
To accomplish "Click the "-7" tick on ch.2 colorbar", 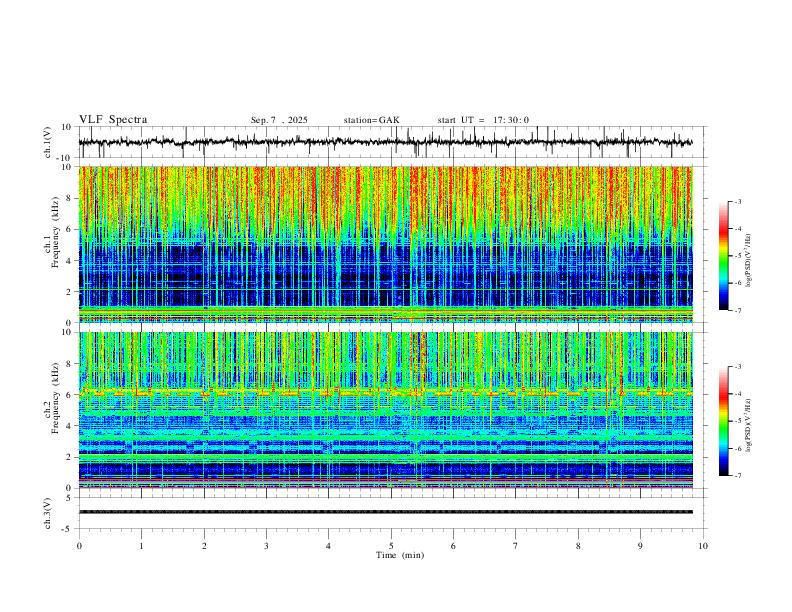I will tap(737, 476).
